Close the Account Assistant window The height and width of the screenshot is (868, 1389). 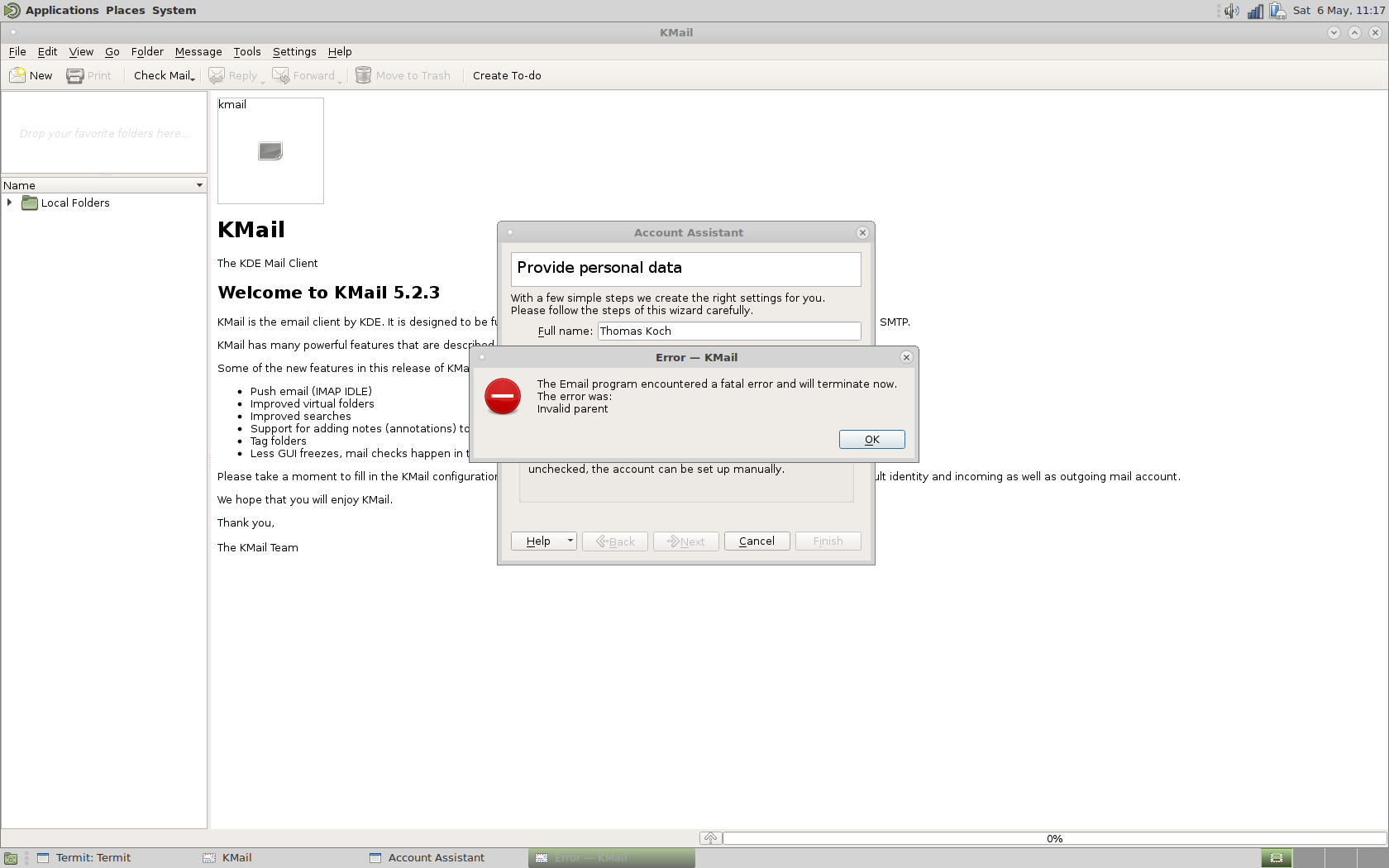click(x=862, y=232)
